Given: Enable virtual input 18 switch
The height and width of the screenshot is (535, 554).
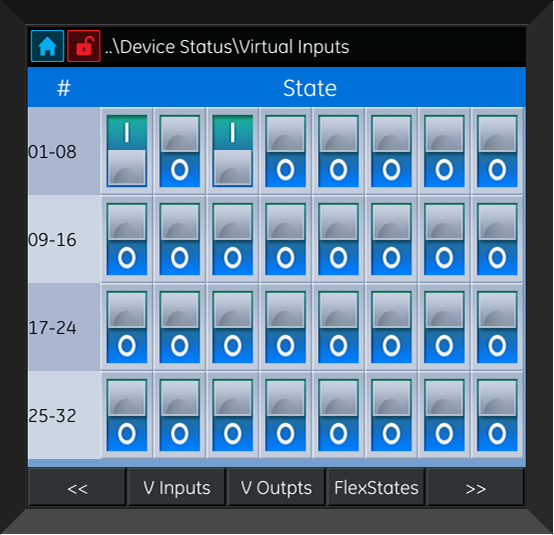Looking at the screenshot, I should point(180,327).
